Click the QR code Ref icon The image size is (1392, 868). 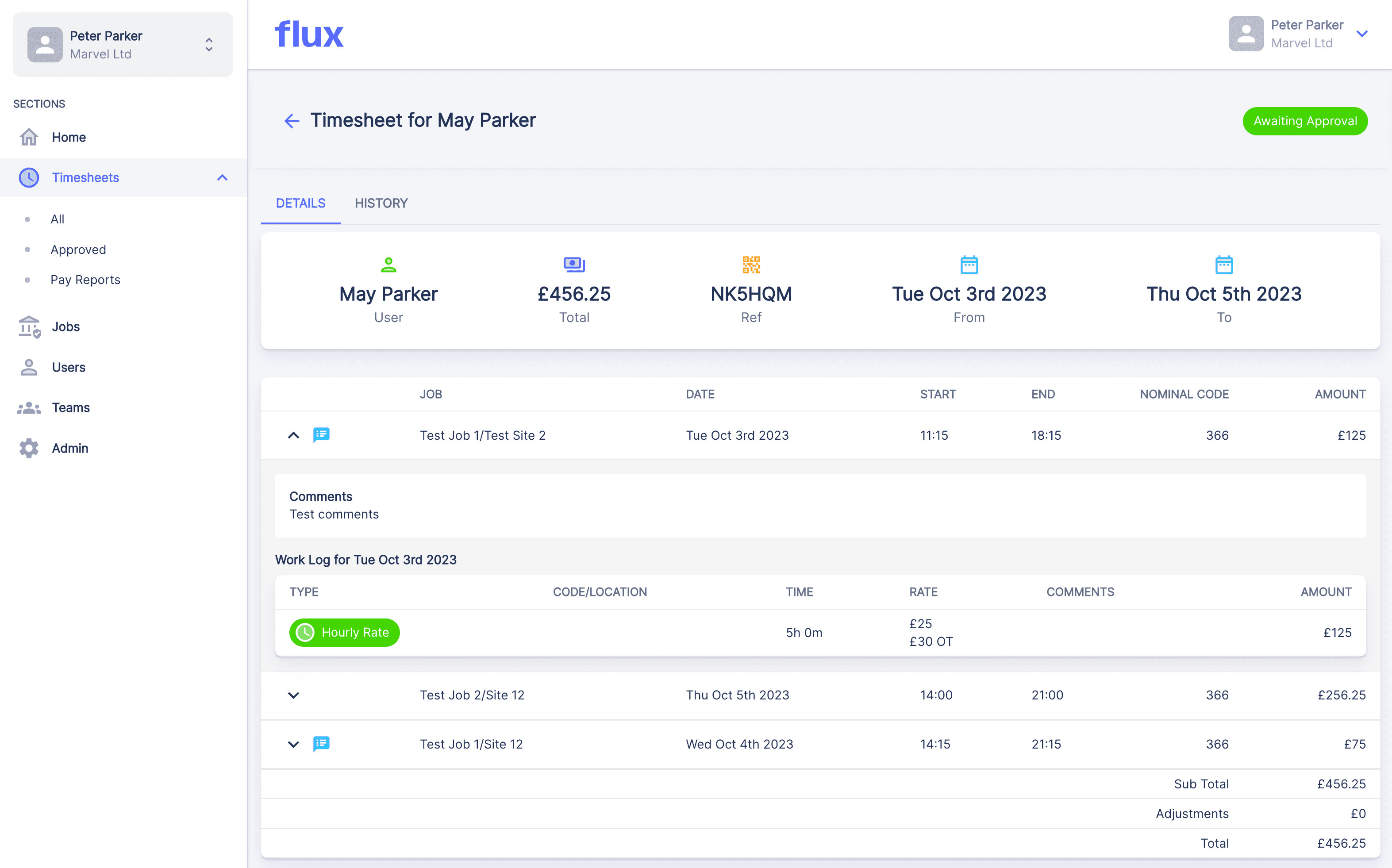pyautogui.click(x=751, y=265)
